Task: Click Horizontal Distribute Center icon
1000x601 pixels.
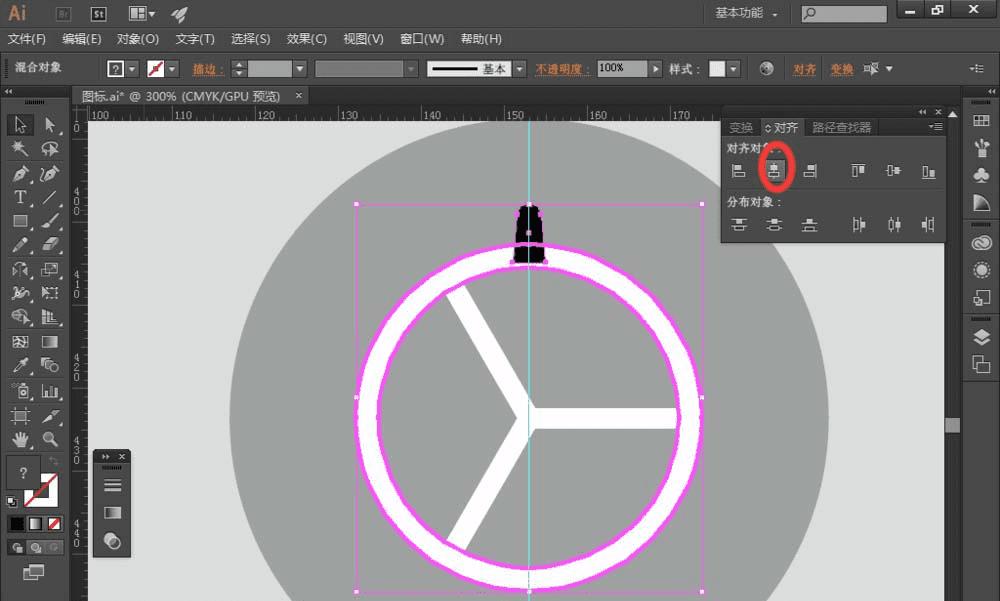Action: [893, 225]
